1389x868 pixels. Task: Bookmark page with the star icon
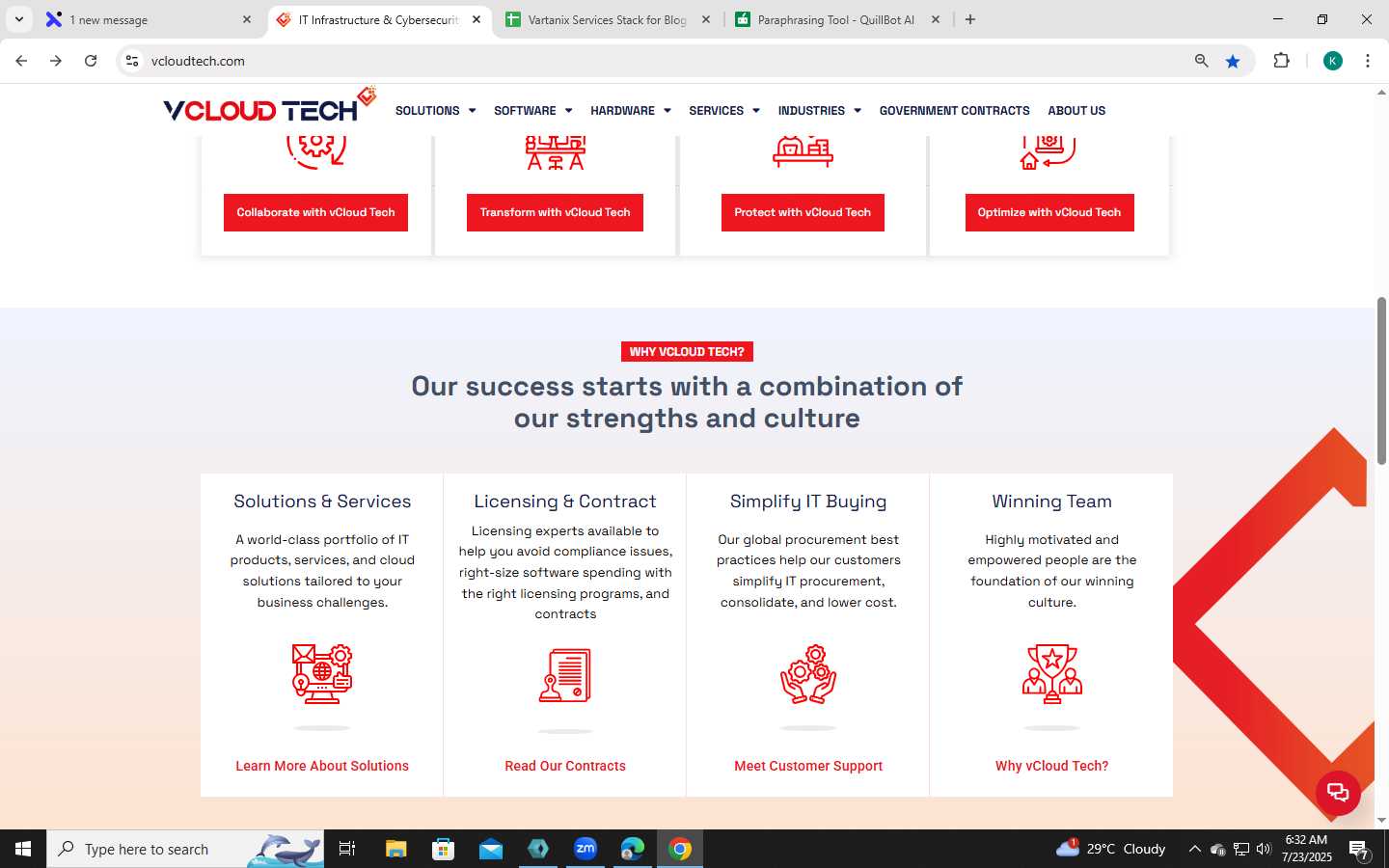tap(1232, 61)
